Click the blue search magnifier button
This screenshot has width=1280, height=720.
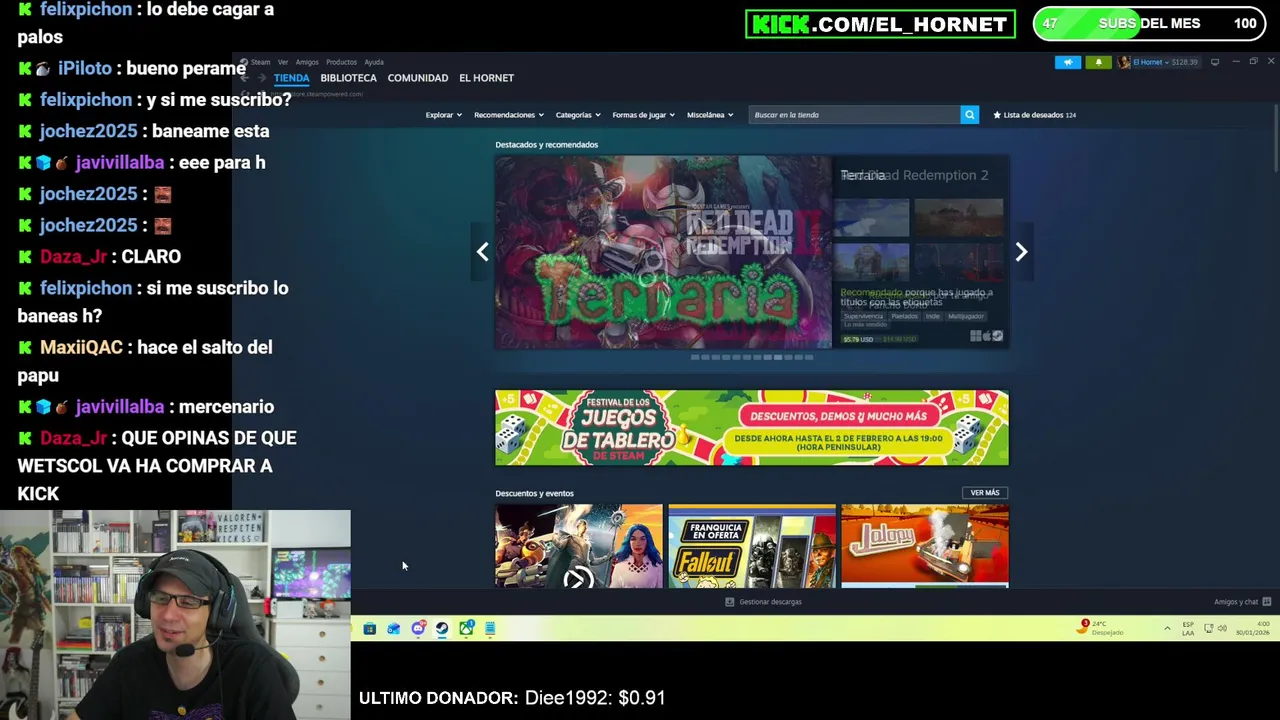point(969,115)
